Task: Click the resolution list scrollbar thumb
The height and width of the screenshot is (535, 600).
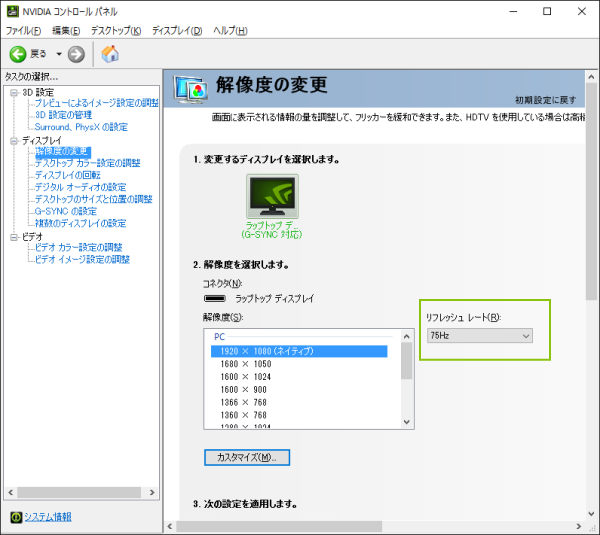Action: [407, 360]
